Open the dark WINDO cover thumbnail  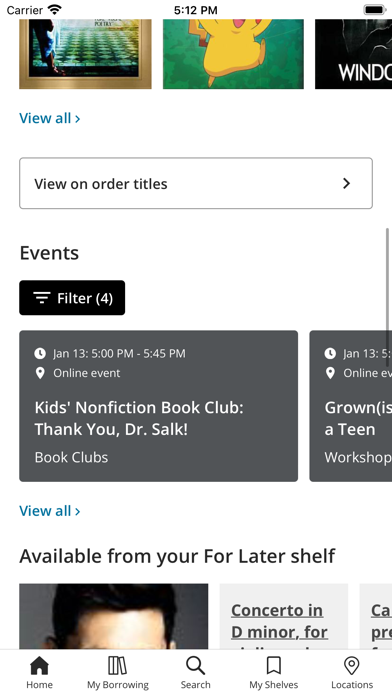click(353, 54)
